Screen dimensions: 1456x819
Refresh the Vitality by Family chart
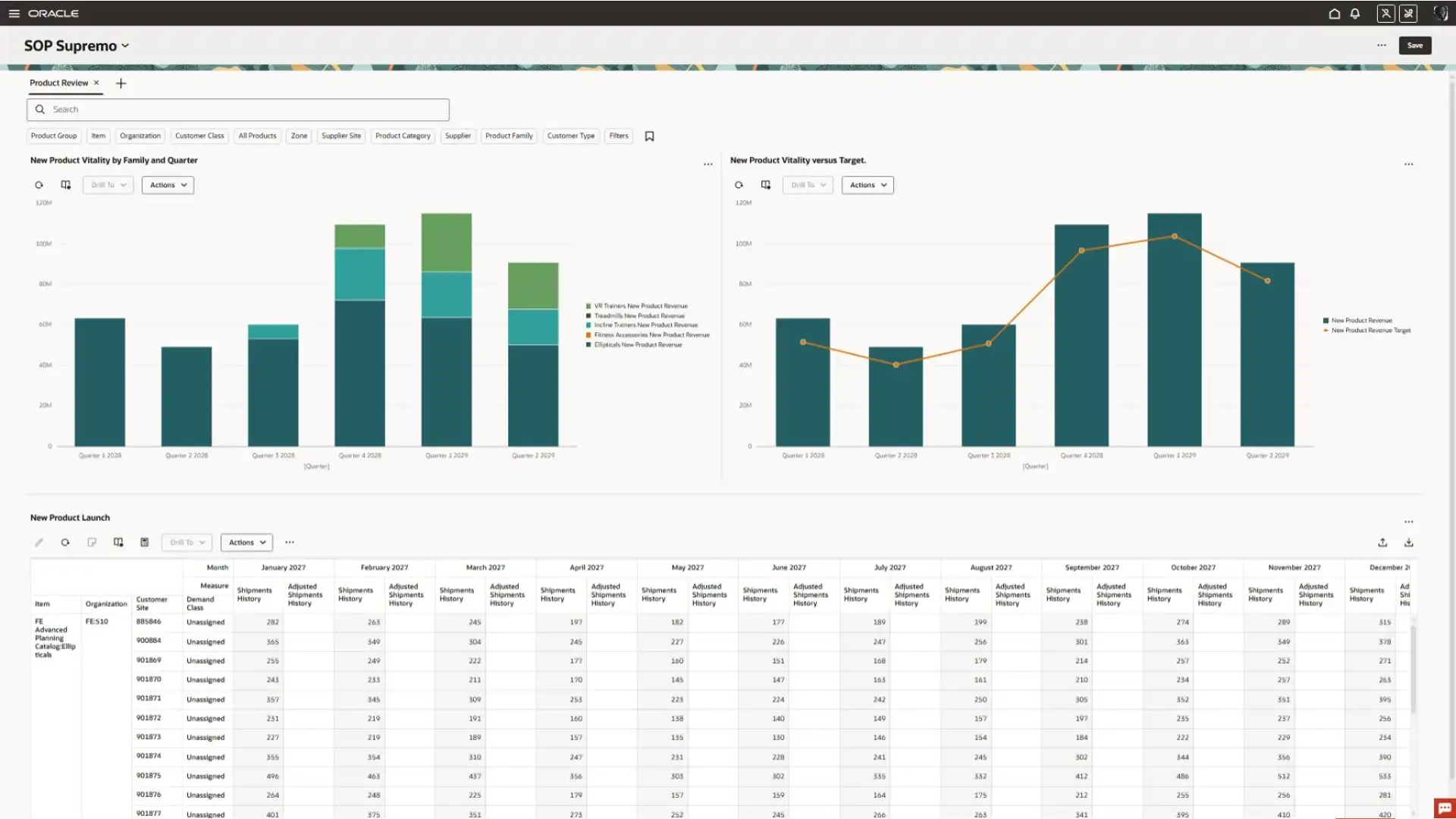39,185
